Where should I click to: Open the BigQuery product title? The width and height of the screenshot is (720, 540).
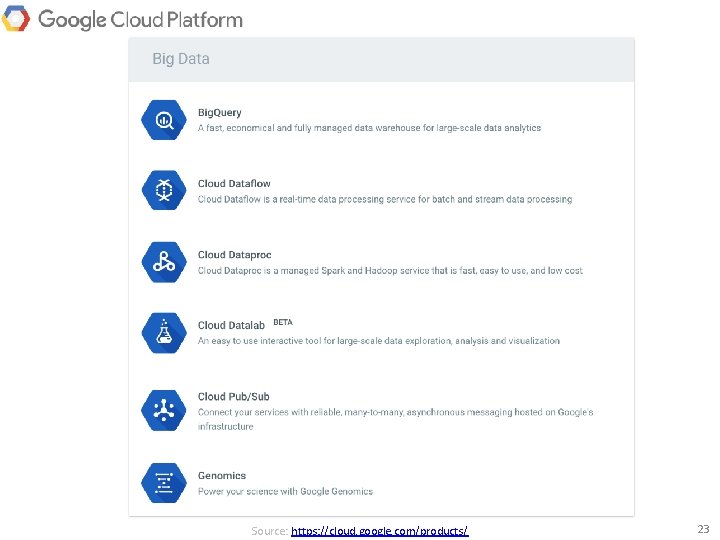(219, 112)
